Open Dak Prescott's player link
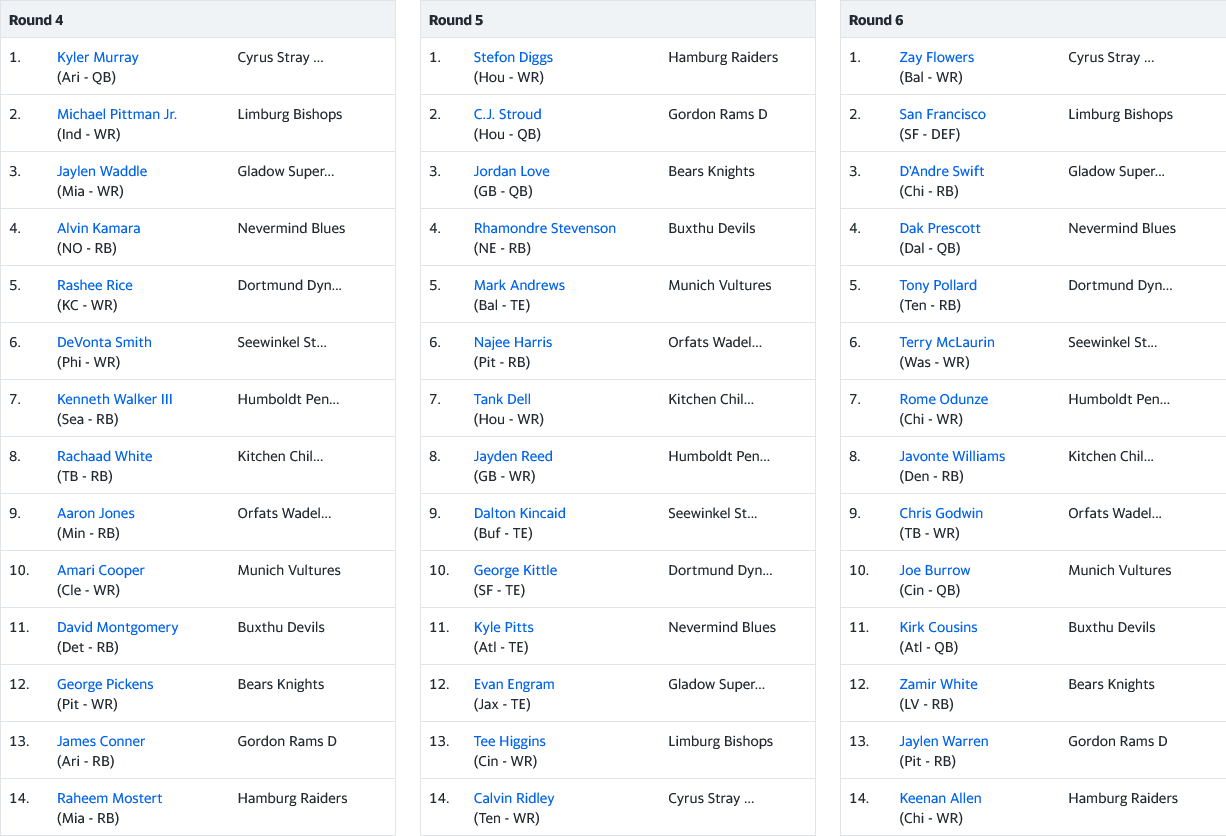The width and height of the screenshot is (1226, 836). [x=939, y=228]
